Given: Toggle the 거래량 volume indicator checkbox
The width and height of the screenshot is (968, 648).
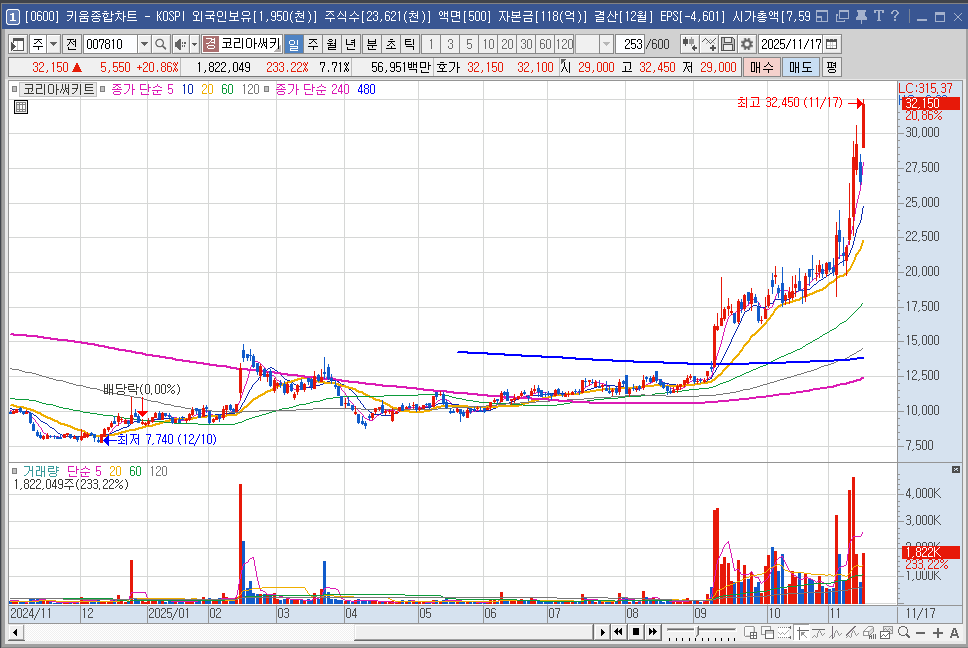Looking at the screenshot, I should point(15,471).
